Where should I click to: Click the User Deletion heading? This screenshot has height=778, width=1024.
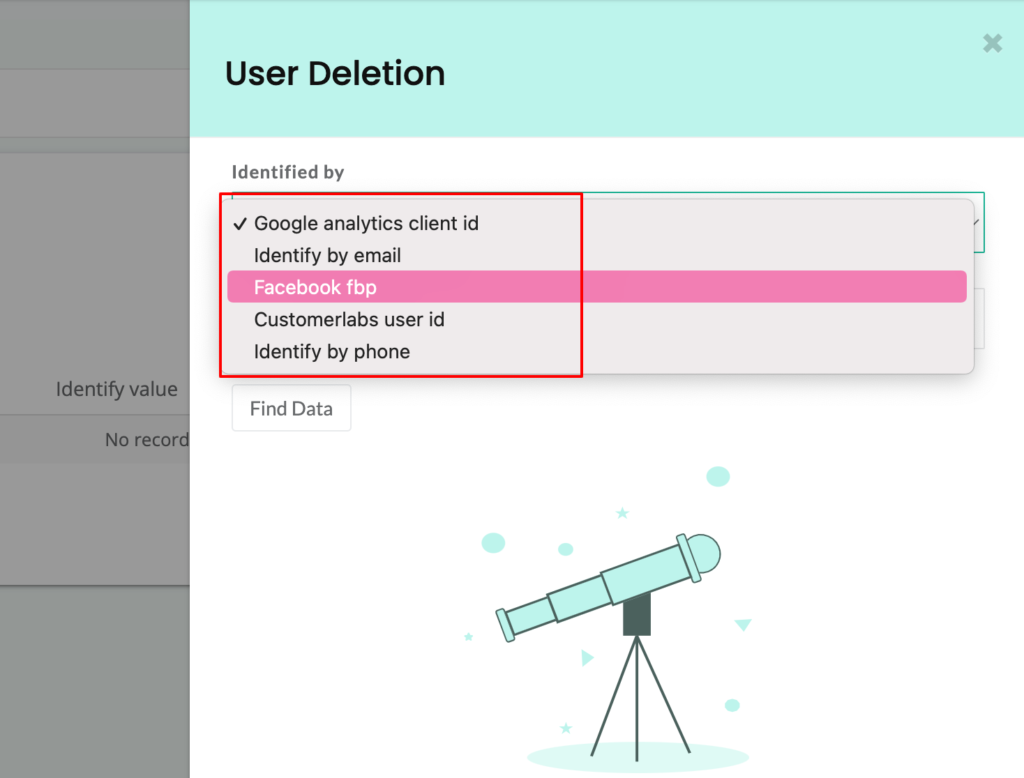point(335,73)
